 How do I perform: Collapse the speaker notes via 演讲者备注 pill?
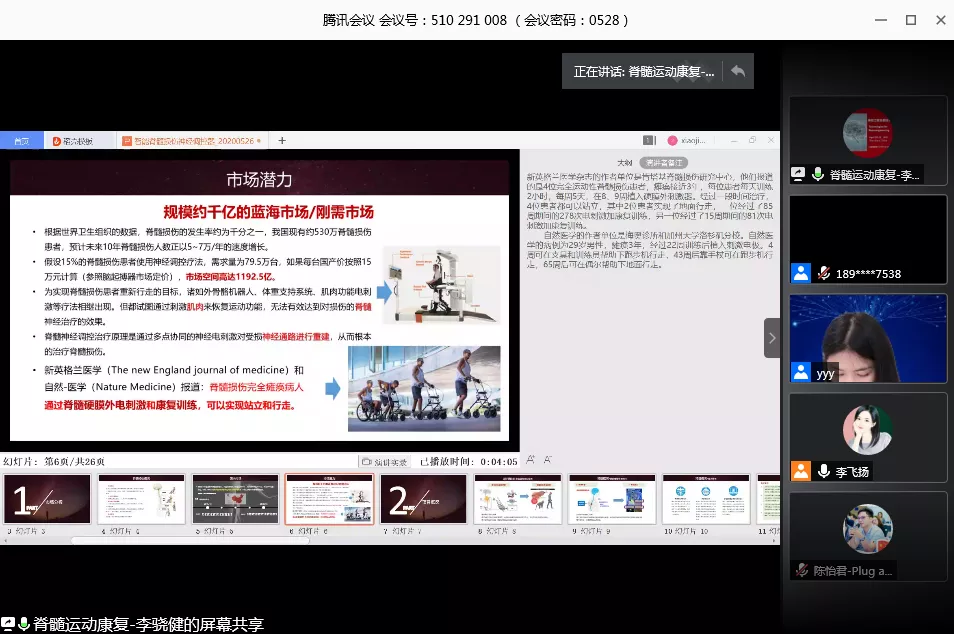coord(666,161)
